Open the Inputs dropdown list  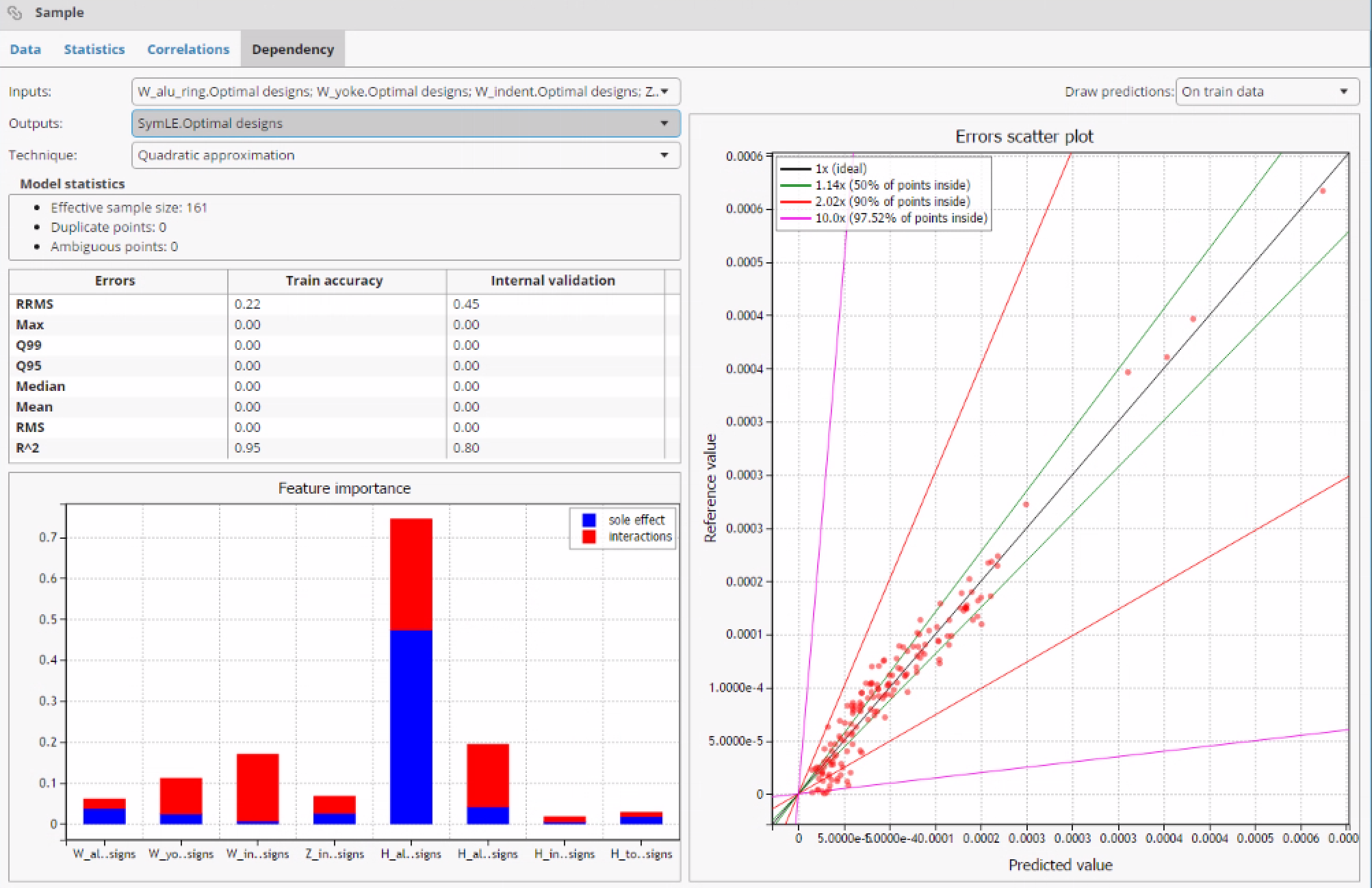pos(406,92)
